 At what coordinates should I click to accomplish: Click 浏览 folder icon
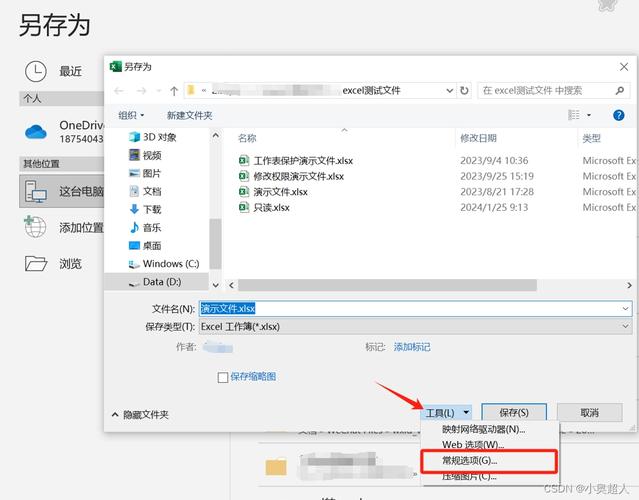click(36, 263)
